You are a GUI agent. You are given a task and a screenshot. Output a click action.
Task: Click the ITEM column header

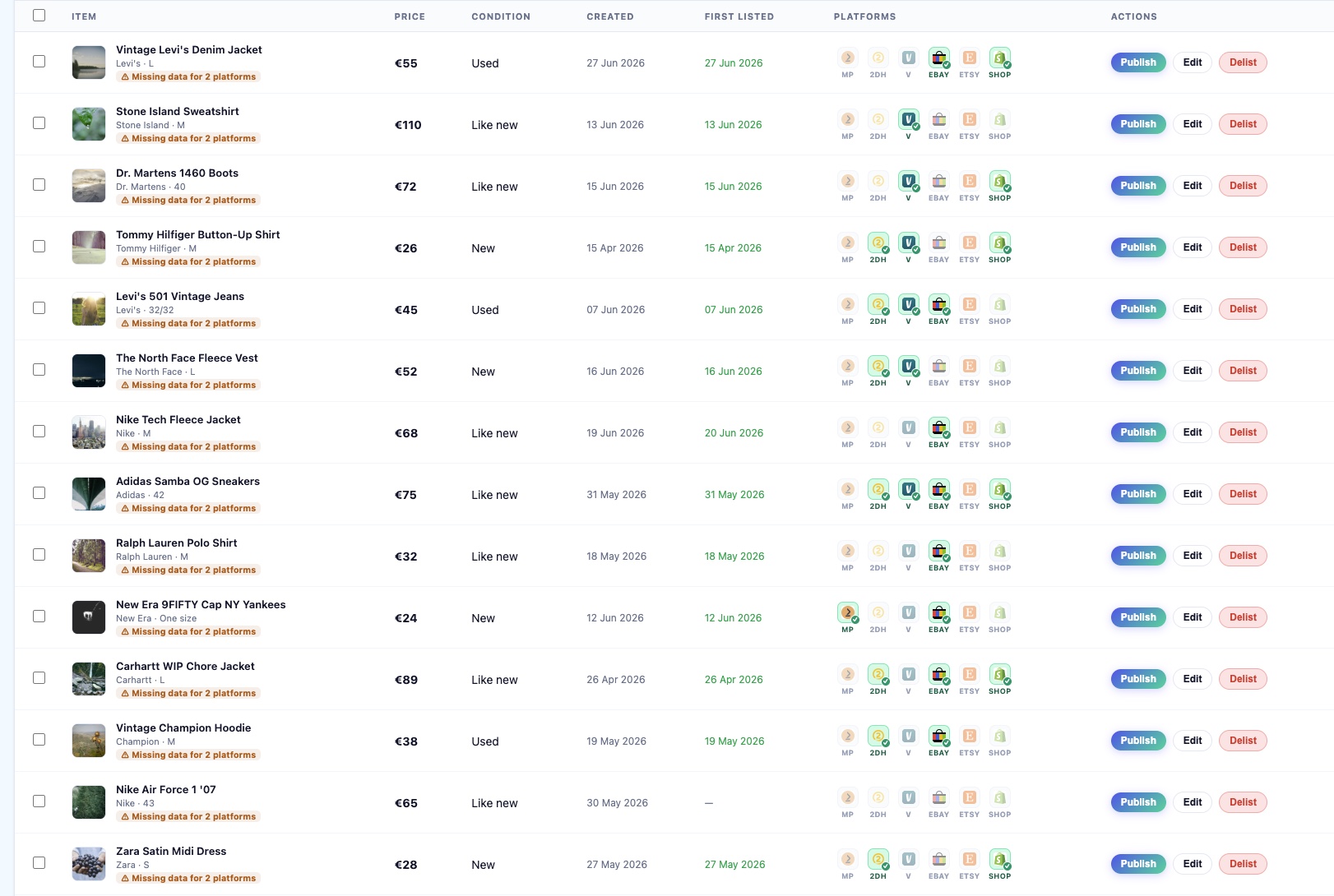click(x=84, y=16)
